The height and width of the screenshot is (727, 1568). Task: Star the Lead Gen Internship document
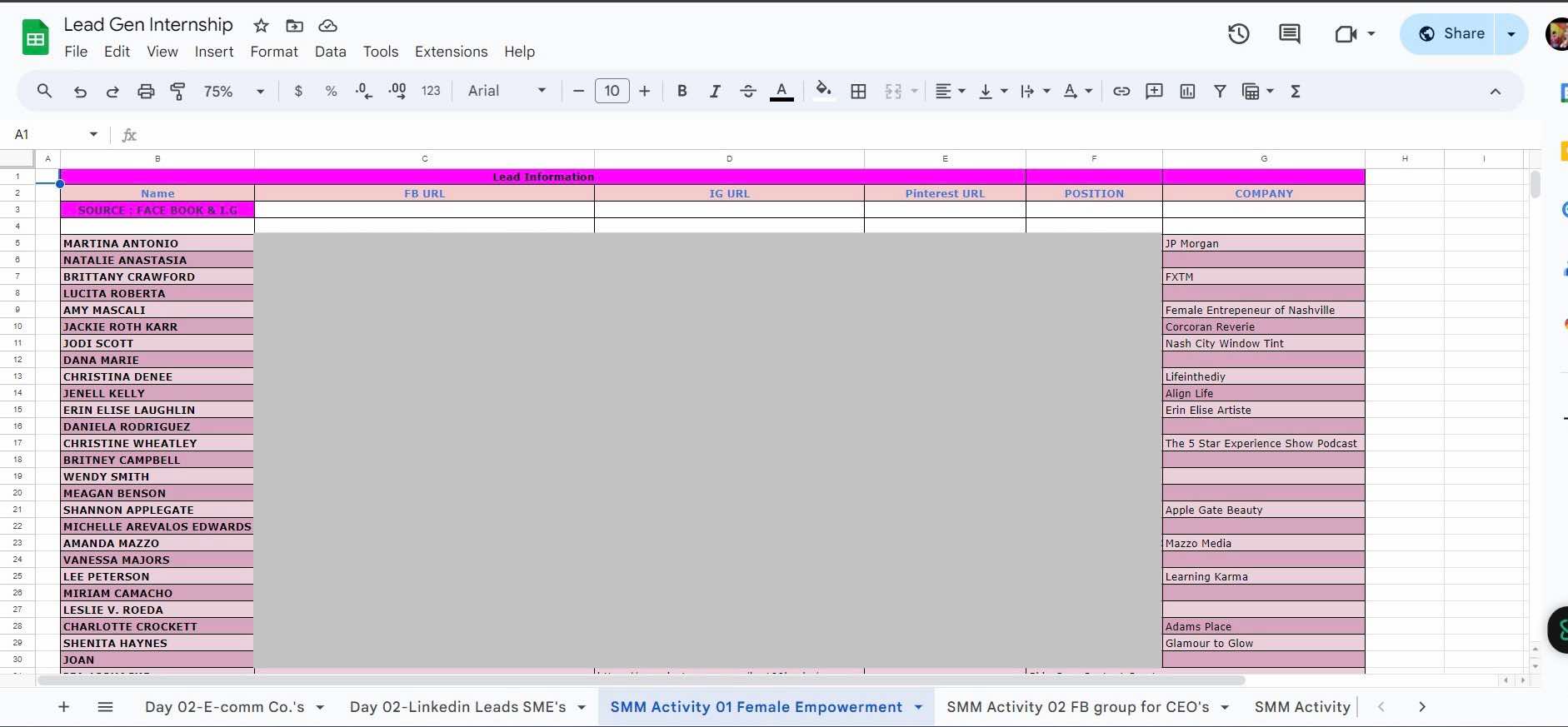click(x=261, y=26)
